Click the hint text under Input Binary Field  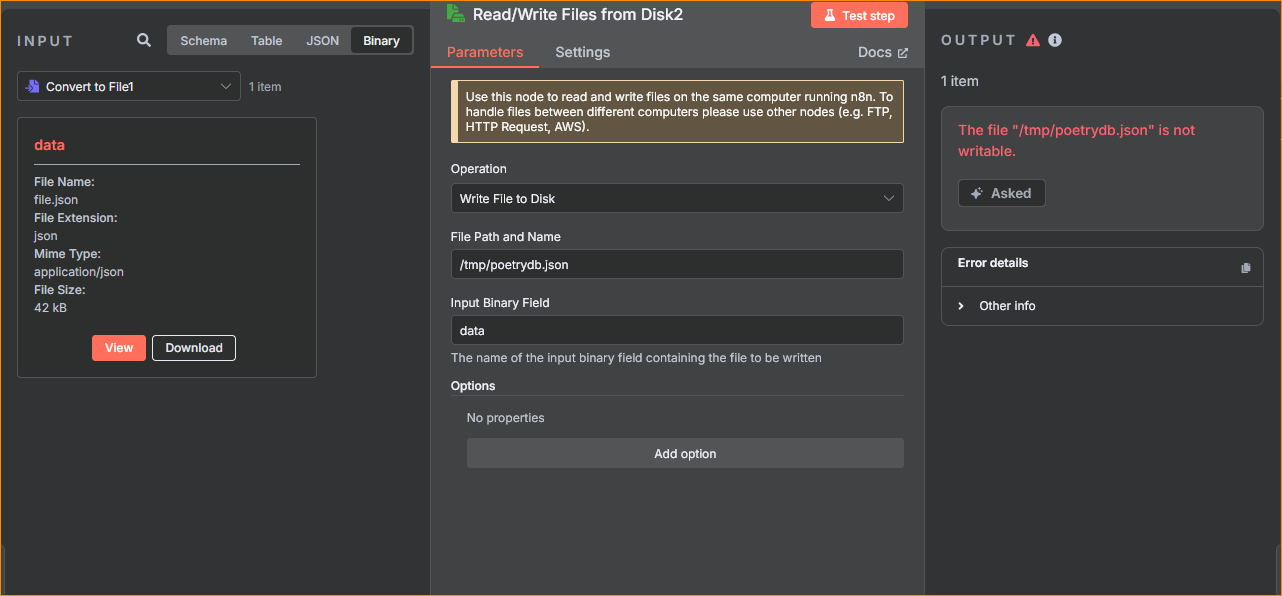[636, 357]
